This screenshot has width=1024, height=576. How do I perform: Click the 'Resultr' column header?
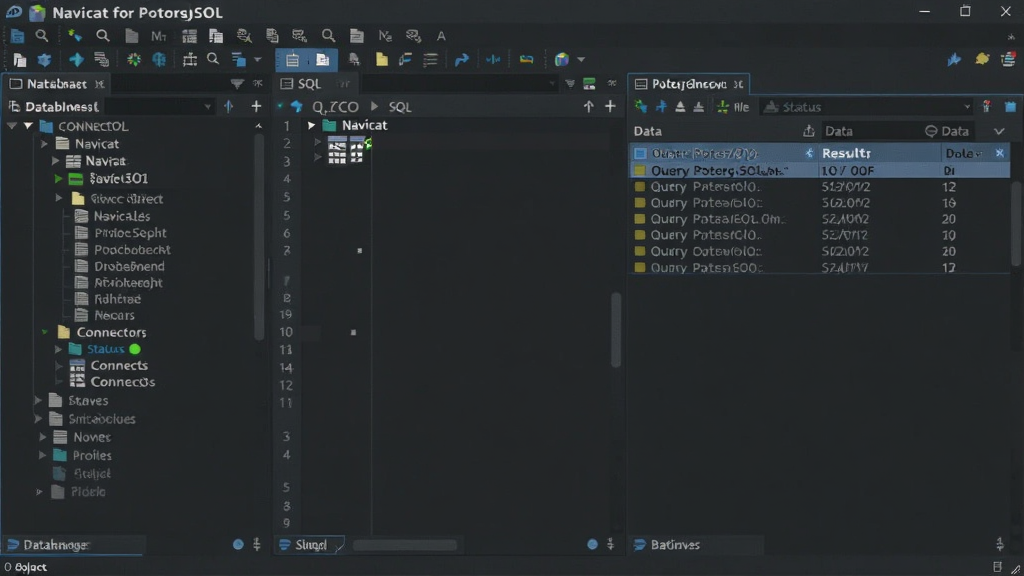tap(846, 153)
